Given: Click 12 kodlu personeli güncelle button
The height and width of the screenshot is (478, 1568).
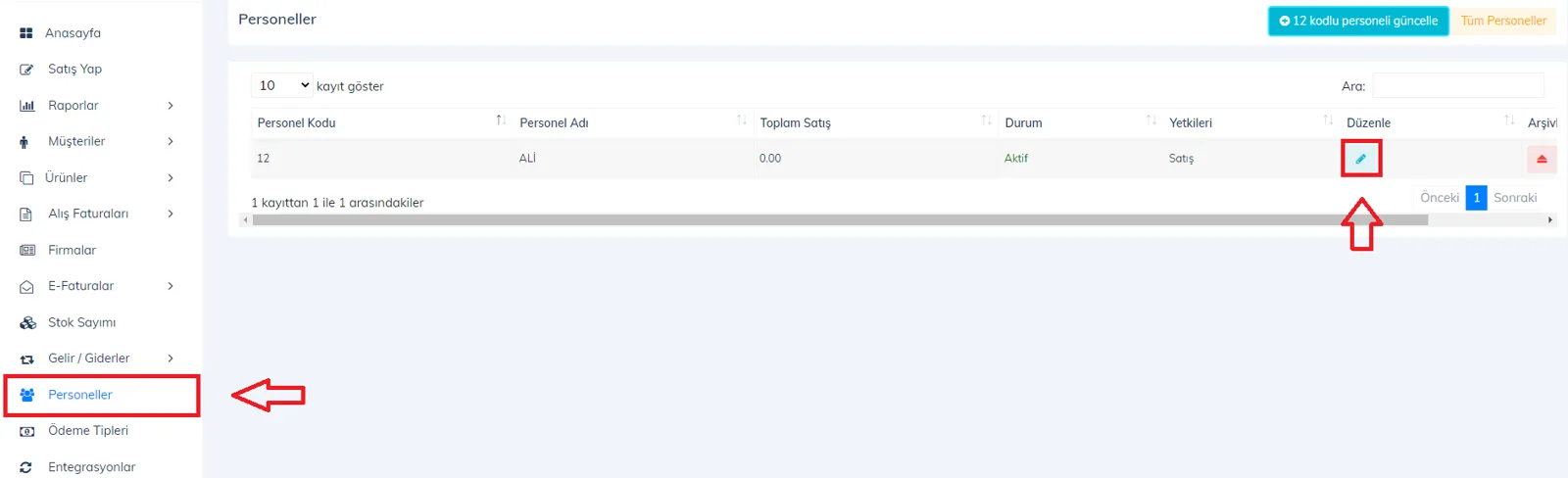Looking at the screenshot, I should (x=1358, y=21).
